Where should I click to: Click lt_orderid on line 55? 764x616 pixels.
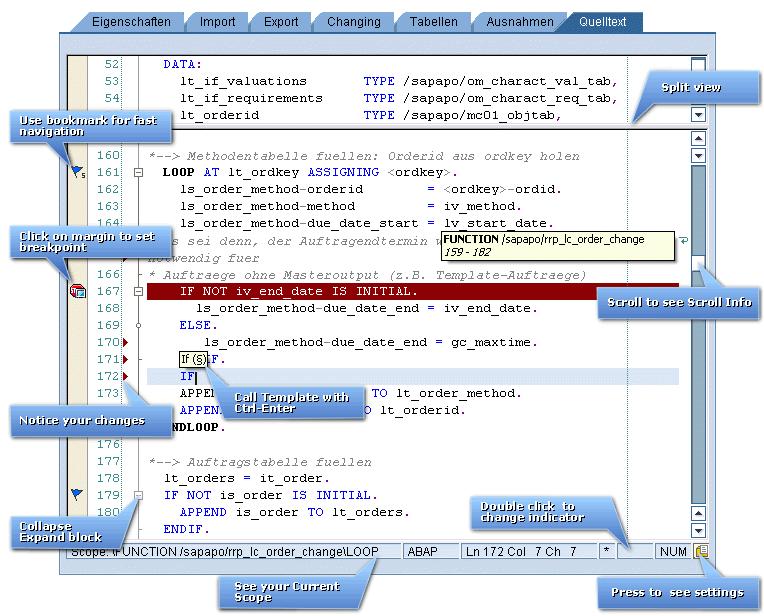coord(219,116)
